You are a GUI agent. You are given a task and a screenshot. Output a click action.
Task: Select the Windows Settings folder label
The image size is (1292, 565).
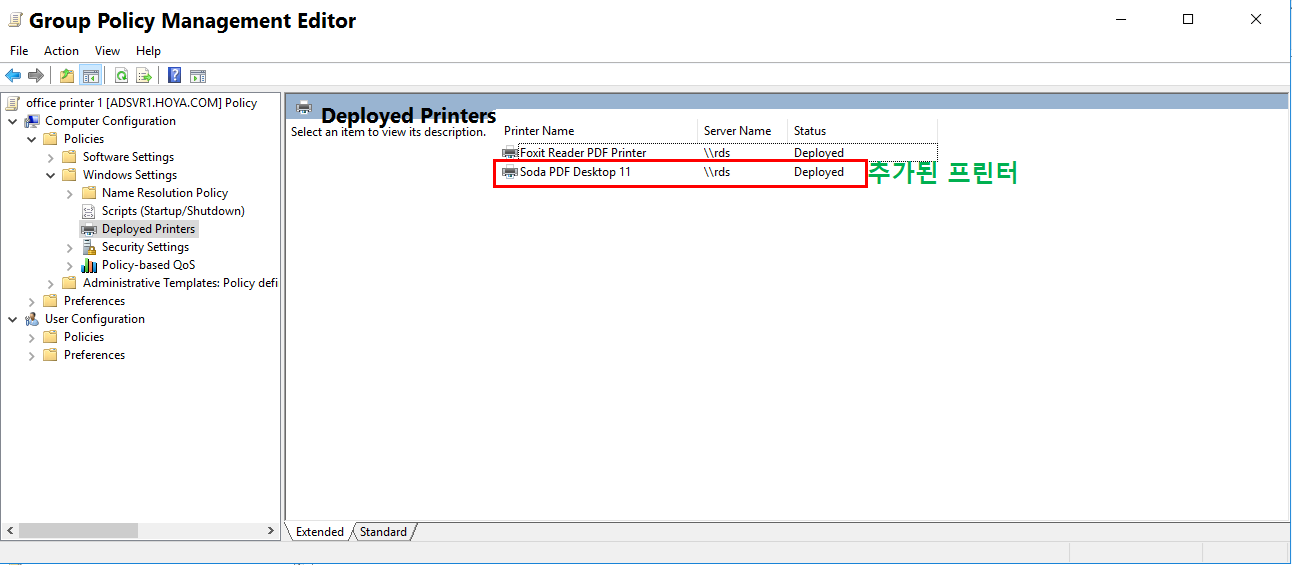click(129, 175)
